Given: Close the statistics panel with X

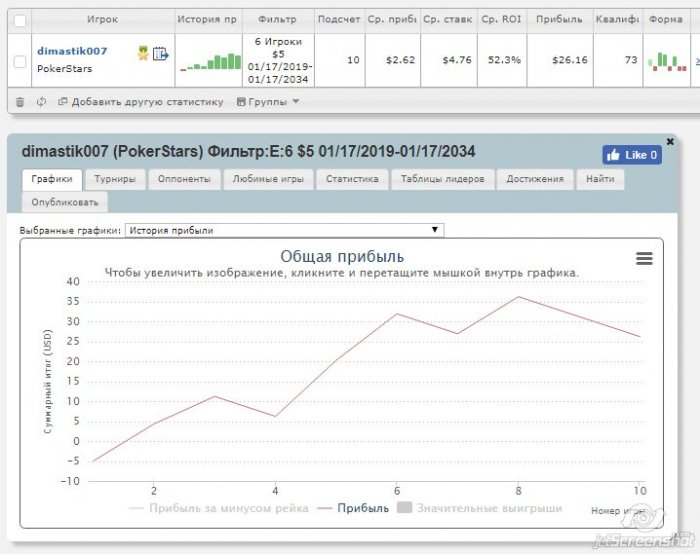Looking at the screenshot, I should tap(670, 142).
